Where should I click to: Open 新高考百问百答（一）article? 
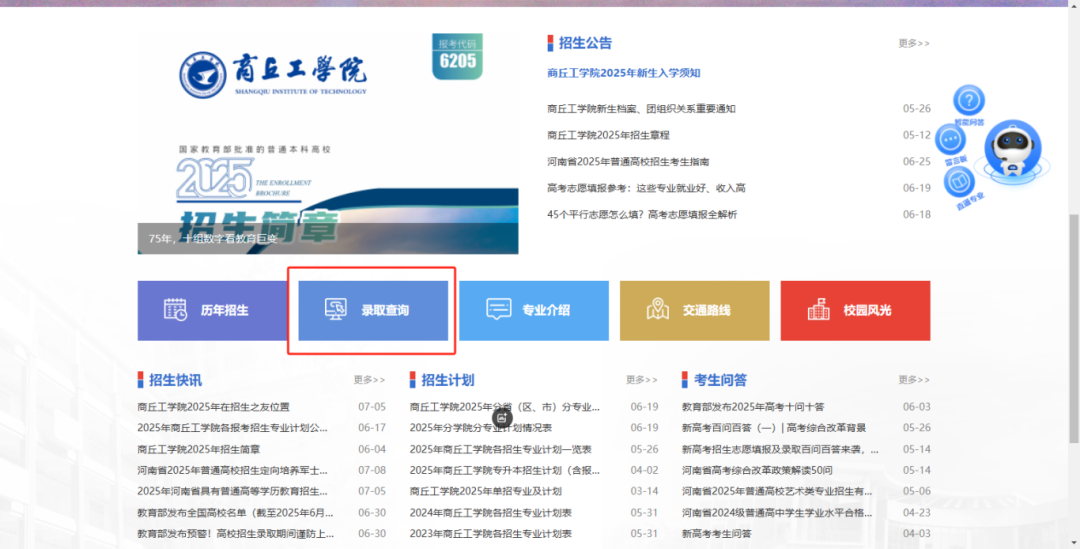tap(774, 428)
